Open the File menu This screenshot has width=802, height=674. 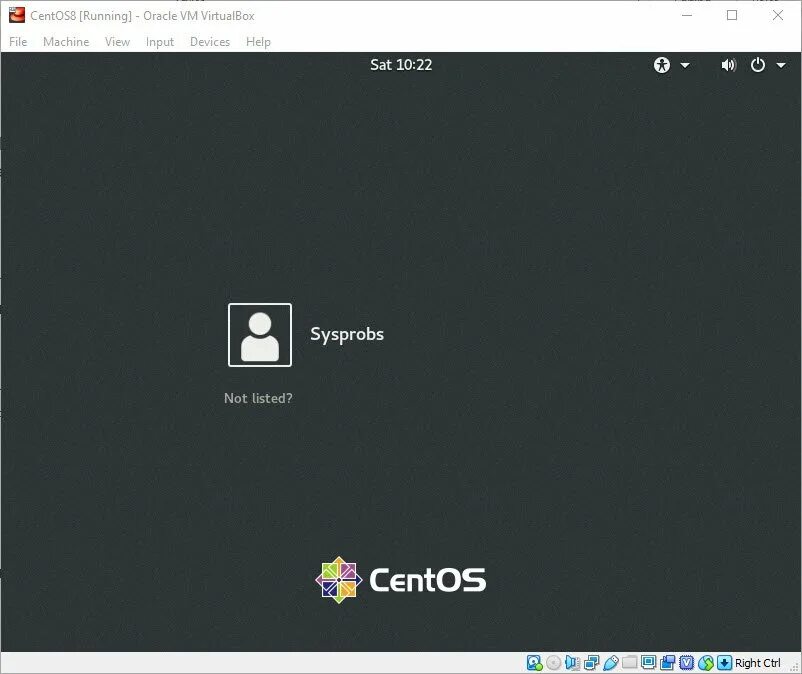(x=18, y=42)
